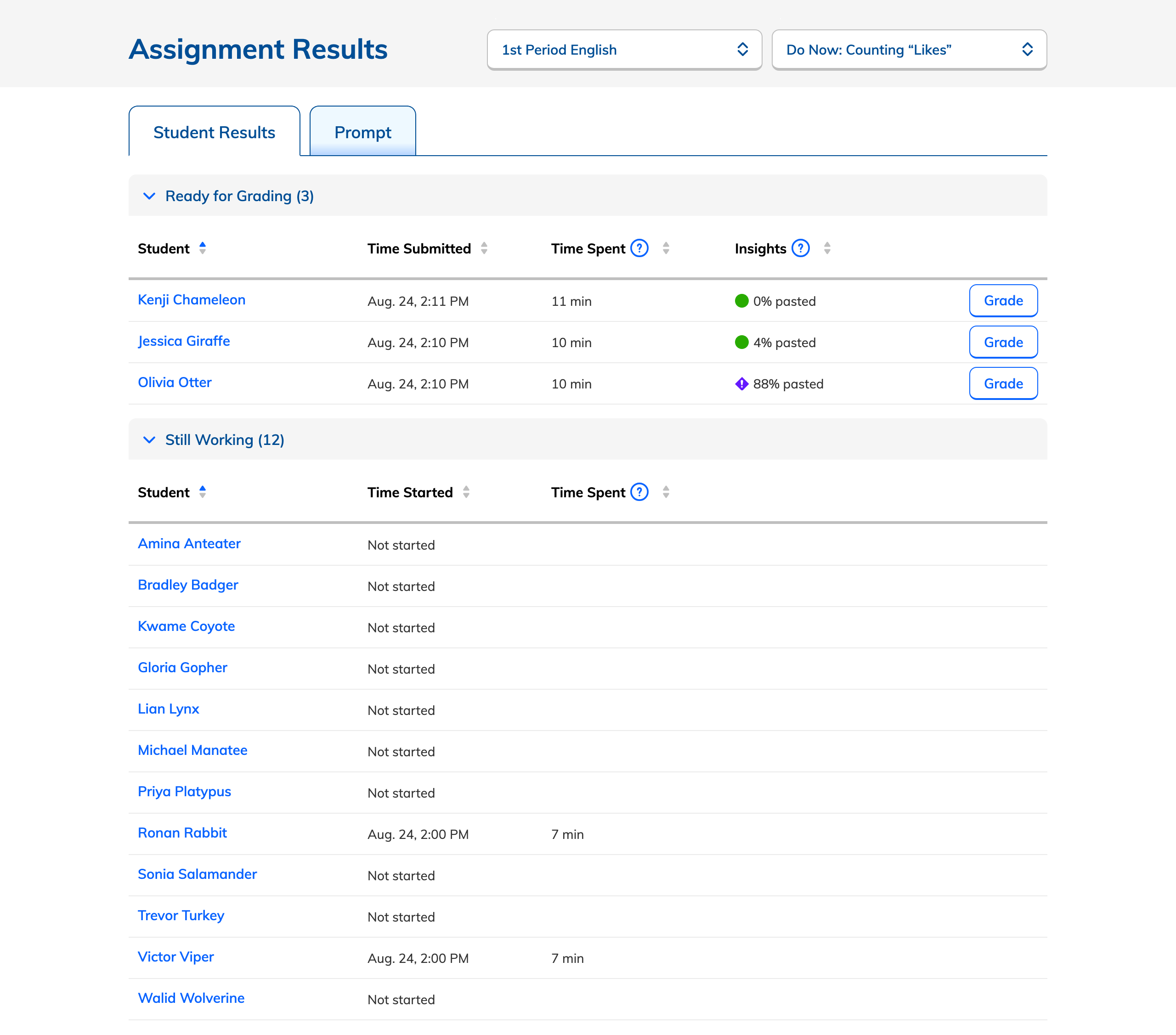The image size is (1176, 1035).
Task: Click Time Spent help icon in Ready for Grading
Action: (639, 248)
